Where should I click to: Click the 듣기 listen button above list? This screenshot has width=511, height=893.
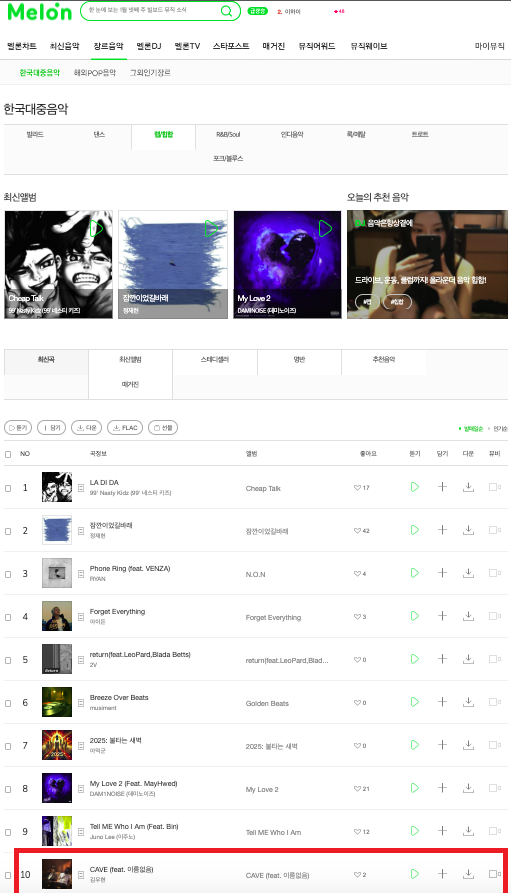(x=18, y=428)
